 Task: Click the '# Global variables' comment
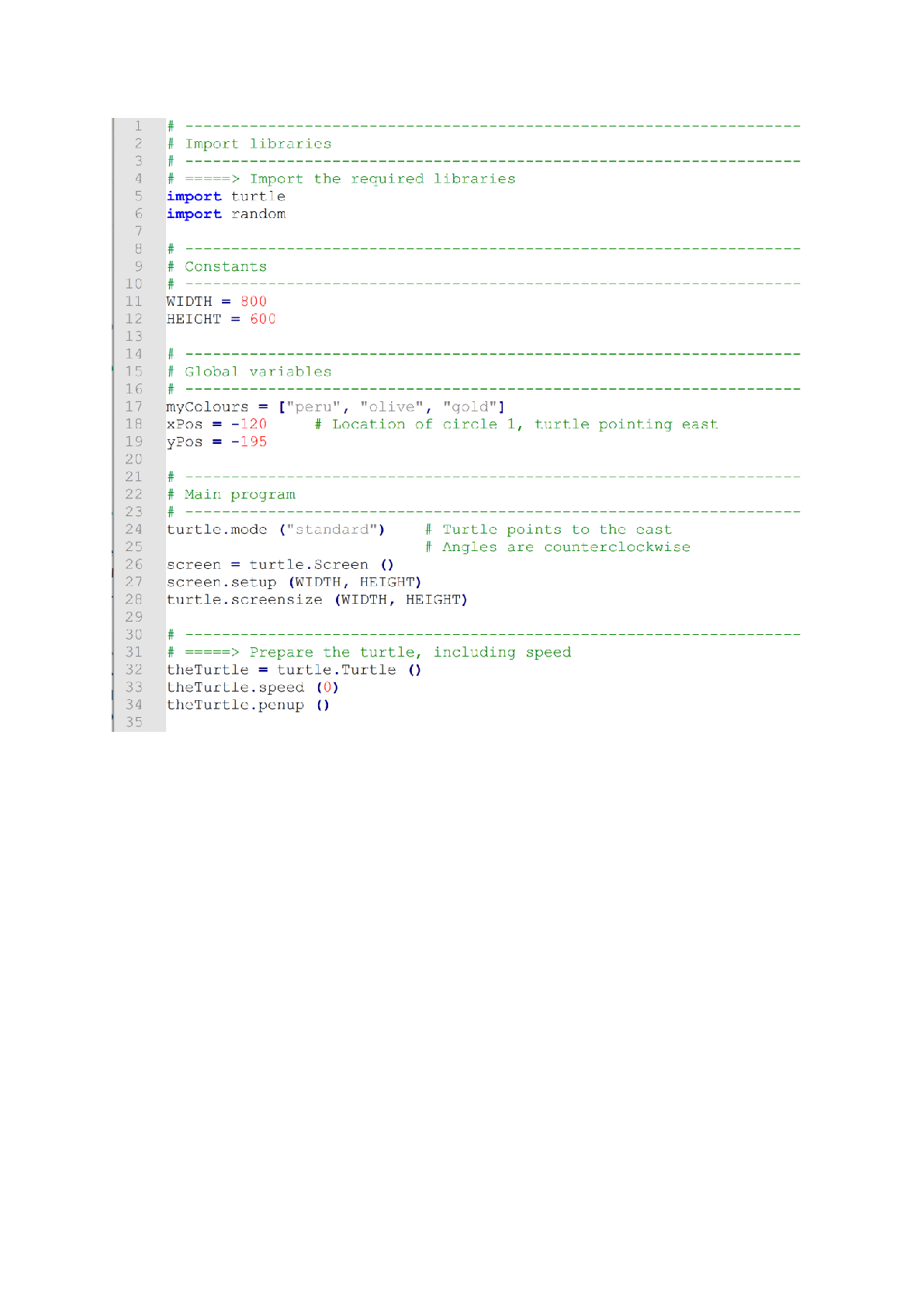click(249, 372)
